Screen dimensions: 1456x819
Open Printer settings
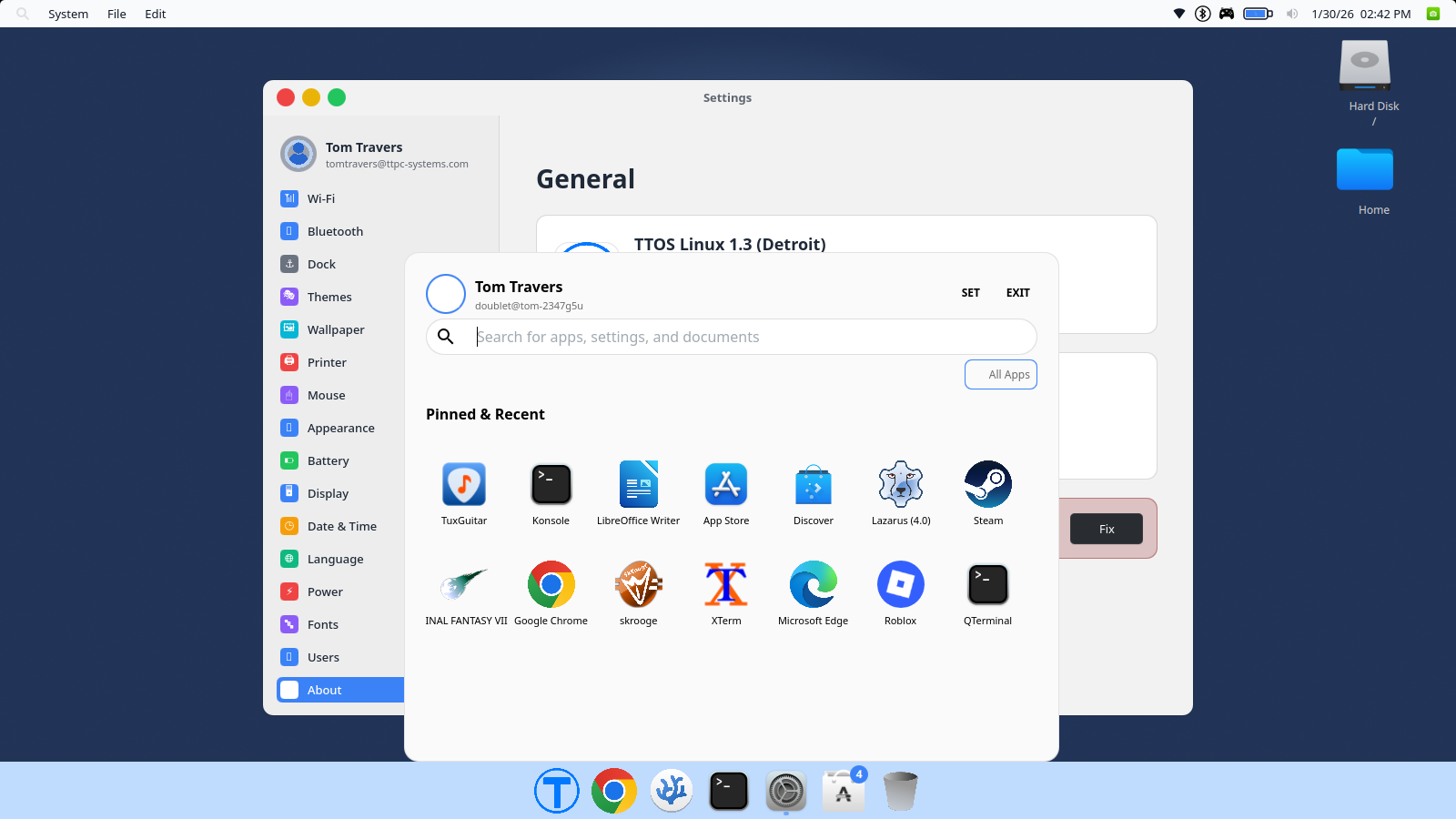pyautogui.click(x=340, y=362)
